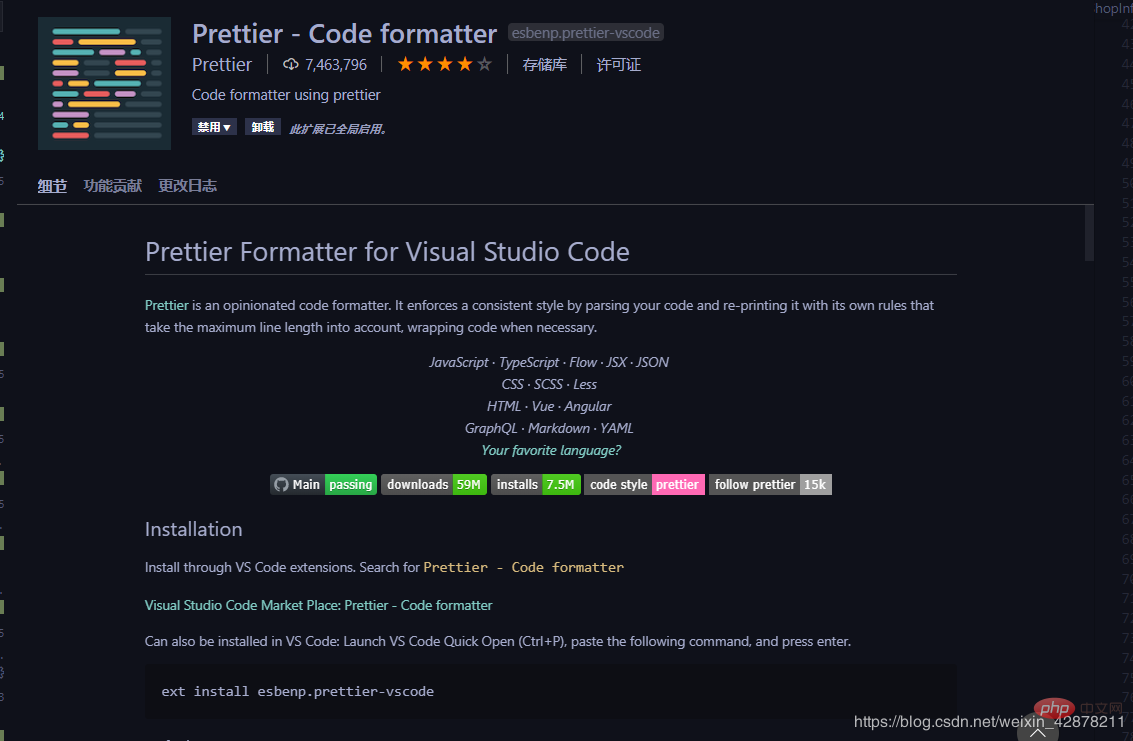Open the Your favorite language? link
Viewport: 1133px width, 741px height.
click(551, 450)
